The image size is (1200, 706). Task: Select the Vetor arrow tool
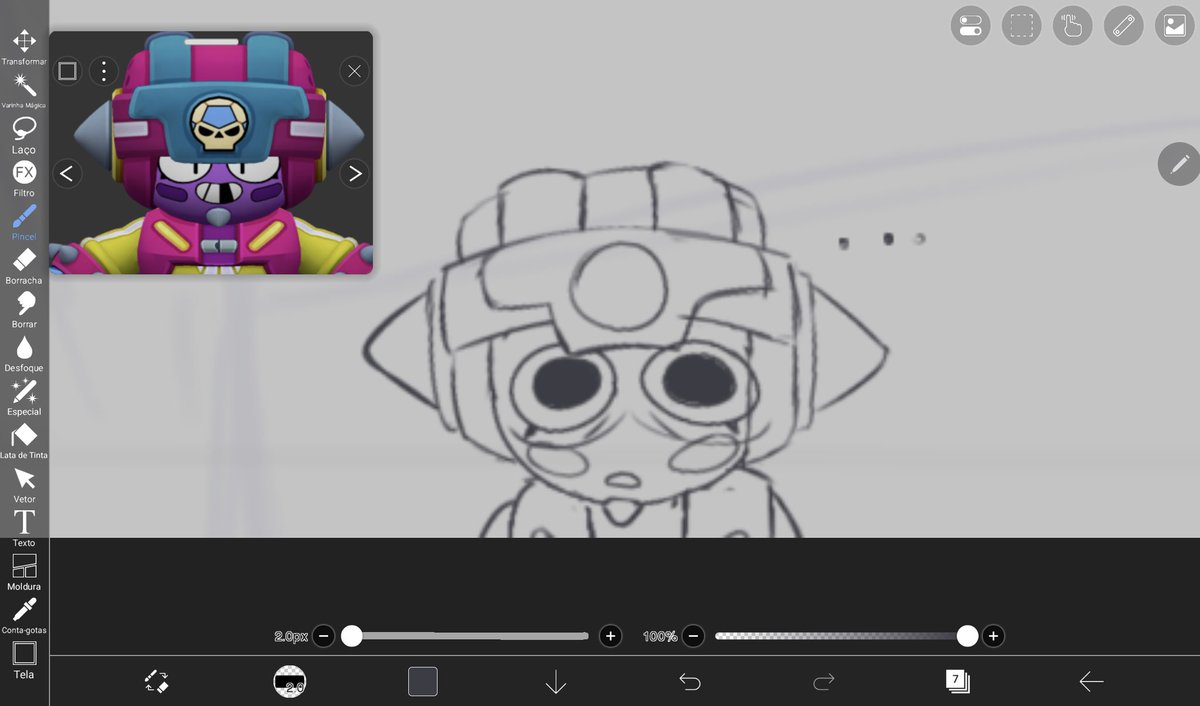pyautogui.click(x=24, y=484)
